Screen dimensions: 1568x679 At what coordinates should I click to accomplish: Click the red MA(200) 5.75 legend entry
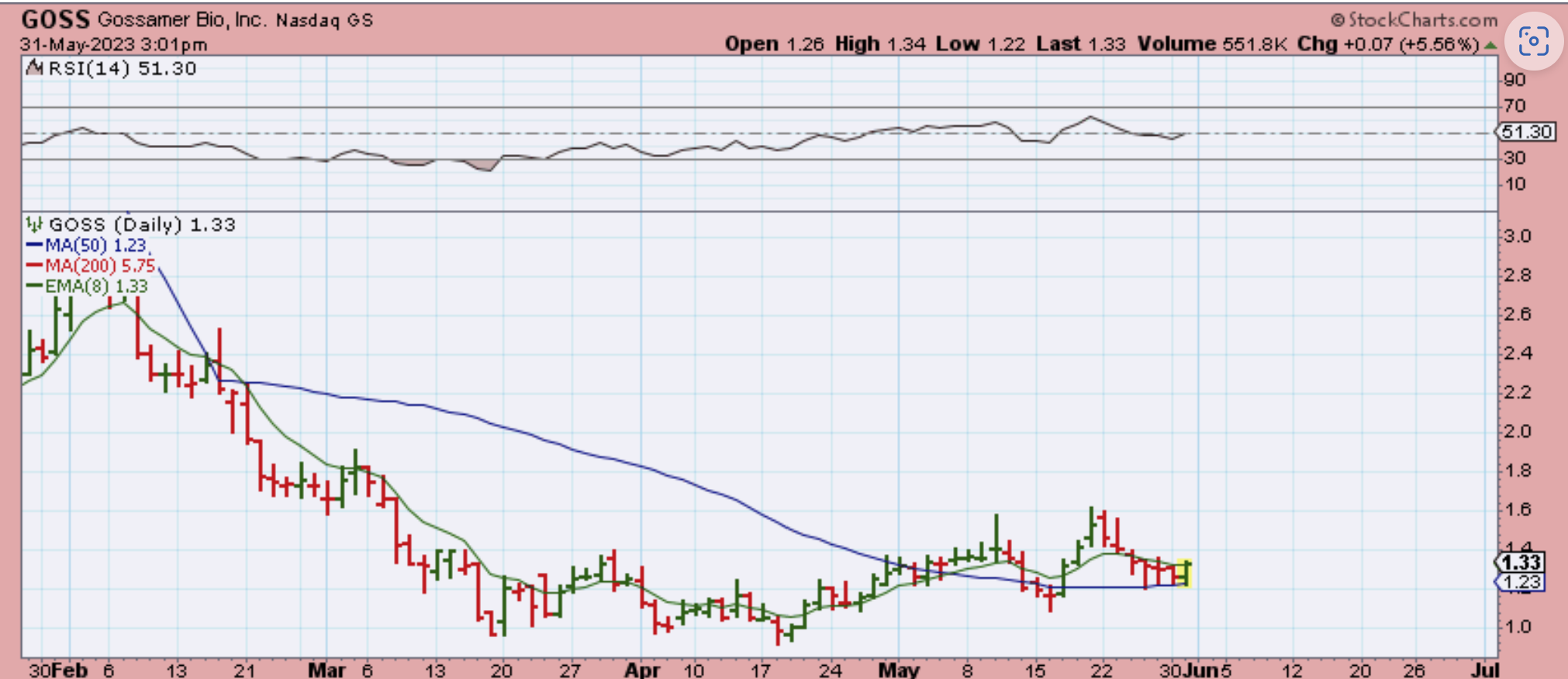click(91, 266)
